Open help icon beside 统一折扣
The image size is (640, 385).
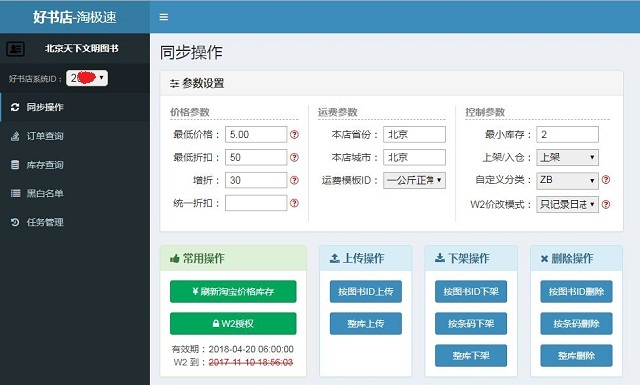(294, 203)
